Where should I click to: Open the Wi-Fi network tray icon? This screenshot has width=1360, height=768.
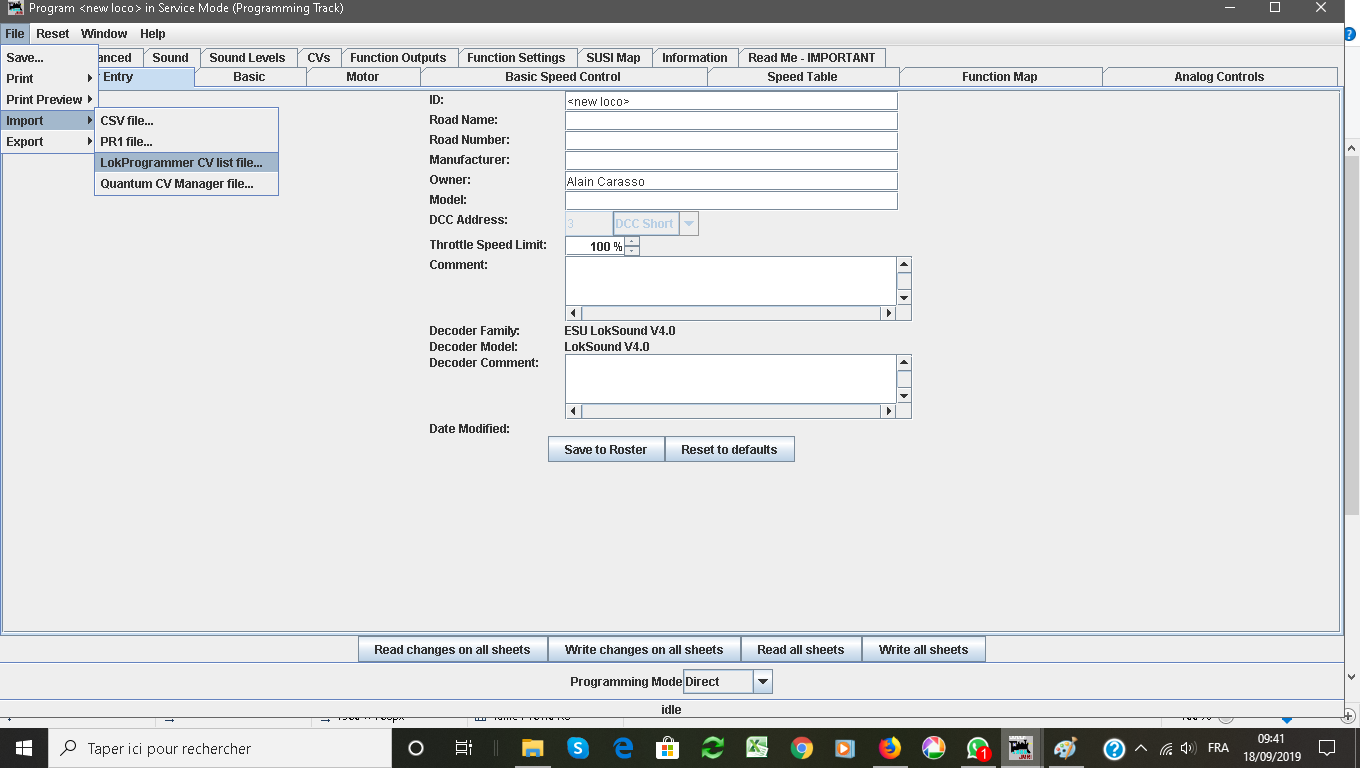pyautogui.click(x=1166, y=748)
